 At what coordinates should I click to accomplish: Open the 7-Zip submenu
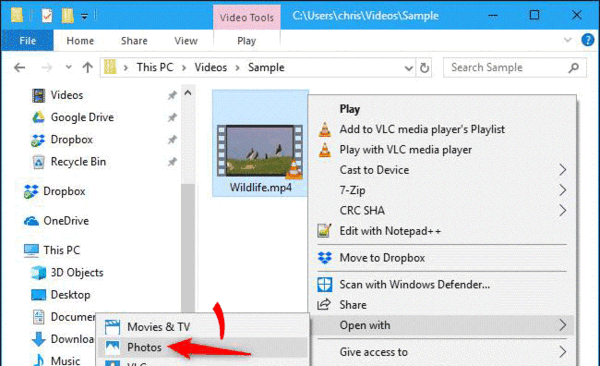tap(442, 190)
